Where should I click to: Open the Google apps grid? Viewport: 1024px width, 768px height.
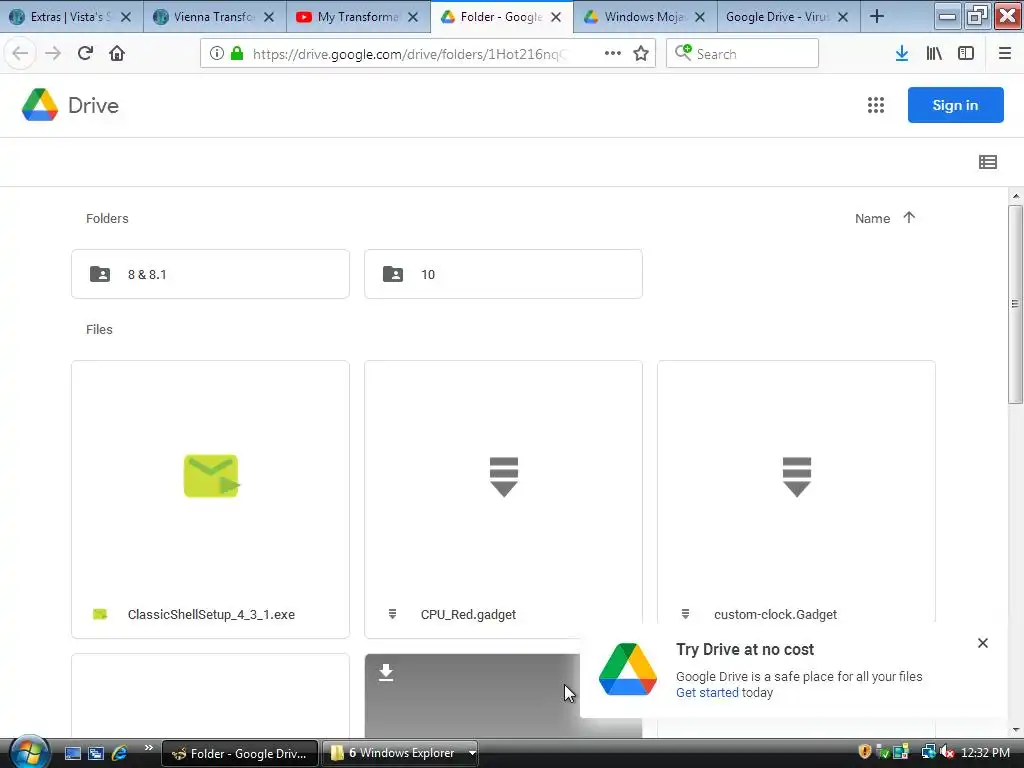[x=876, y=105]
